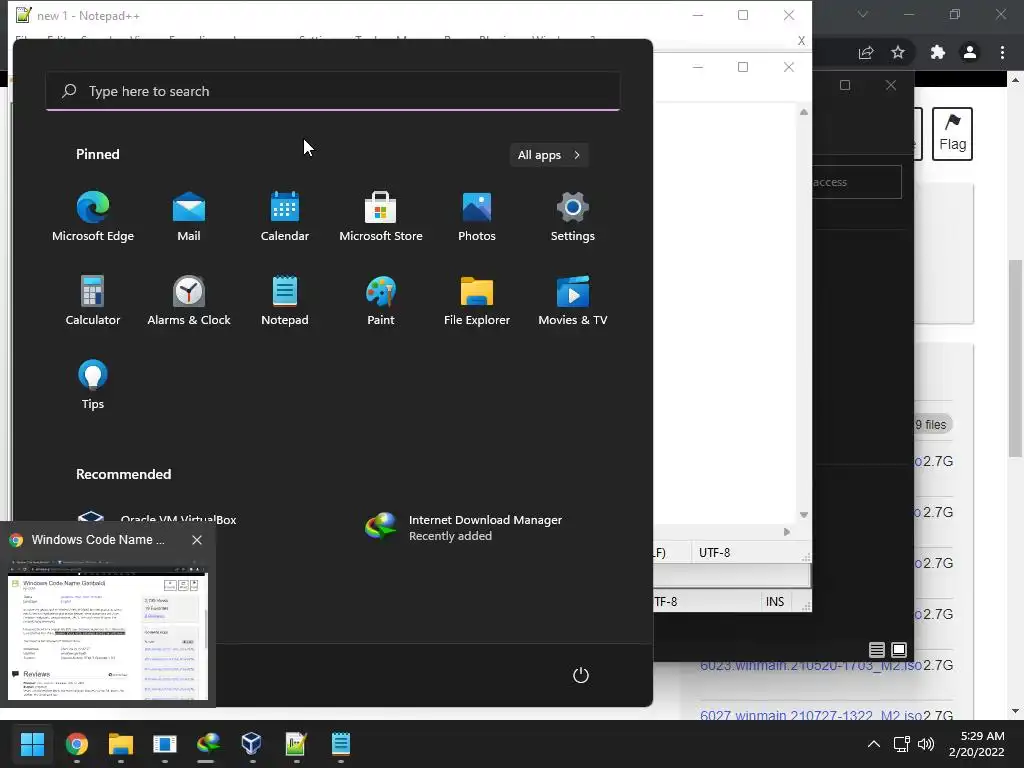Close Notepad++ document with small X

[x=801, y=40]
